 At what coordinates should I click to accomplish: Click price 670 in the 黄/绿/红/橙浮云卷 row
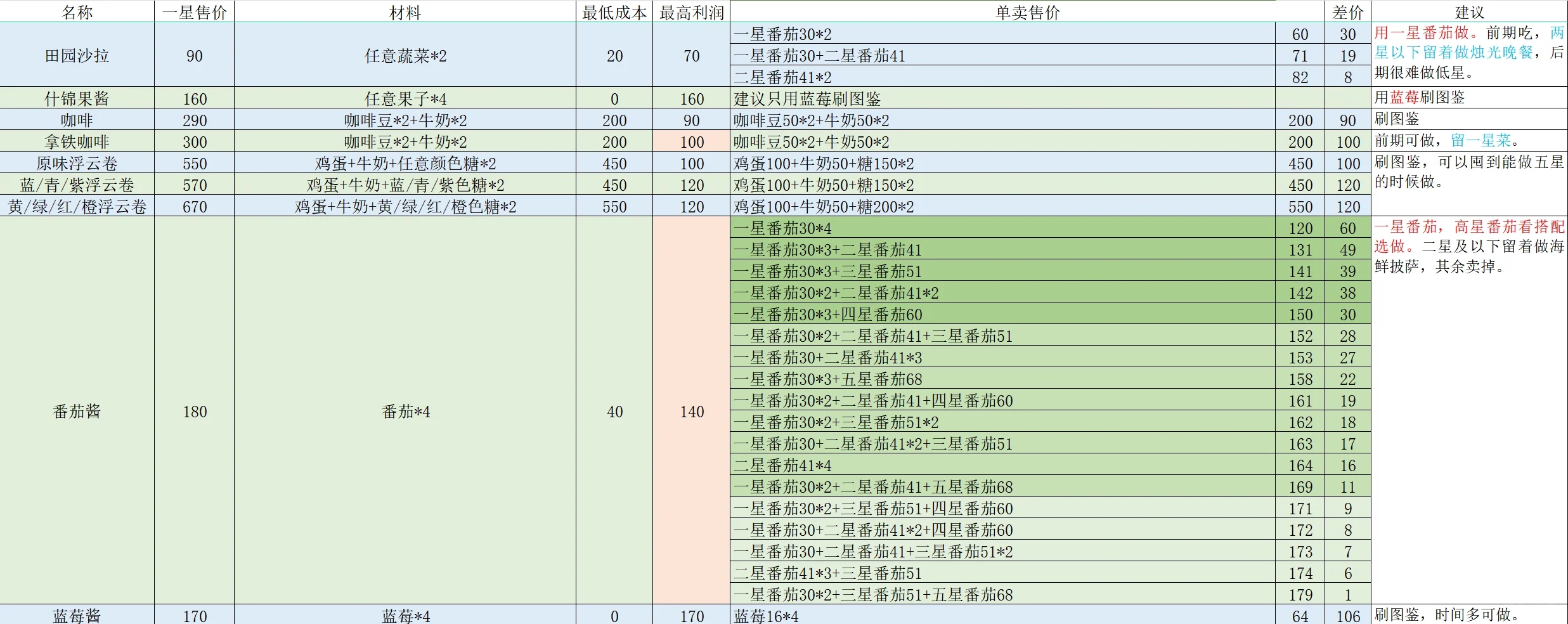coord(194,206)
